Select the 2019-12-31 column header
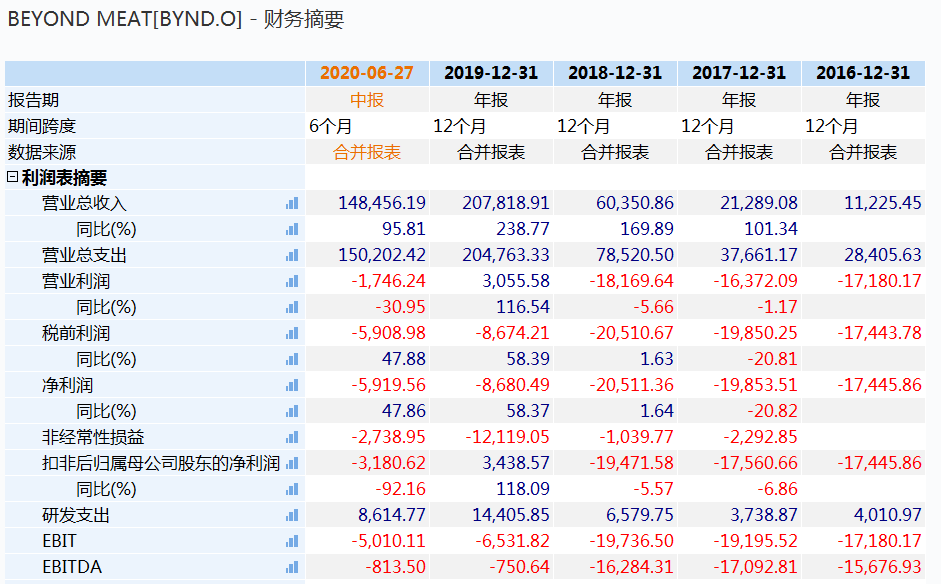Screen dimensions: 941x584 point(491,73)
